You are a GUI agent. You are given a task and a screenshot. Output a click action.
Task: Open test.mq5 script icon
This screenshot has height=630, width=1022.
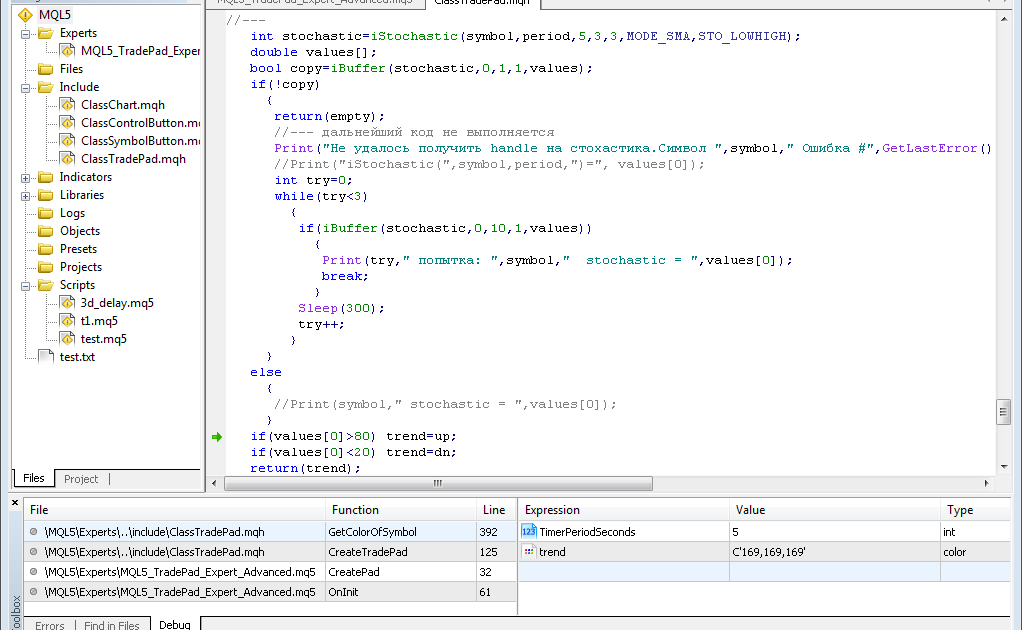coord(67,339)
